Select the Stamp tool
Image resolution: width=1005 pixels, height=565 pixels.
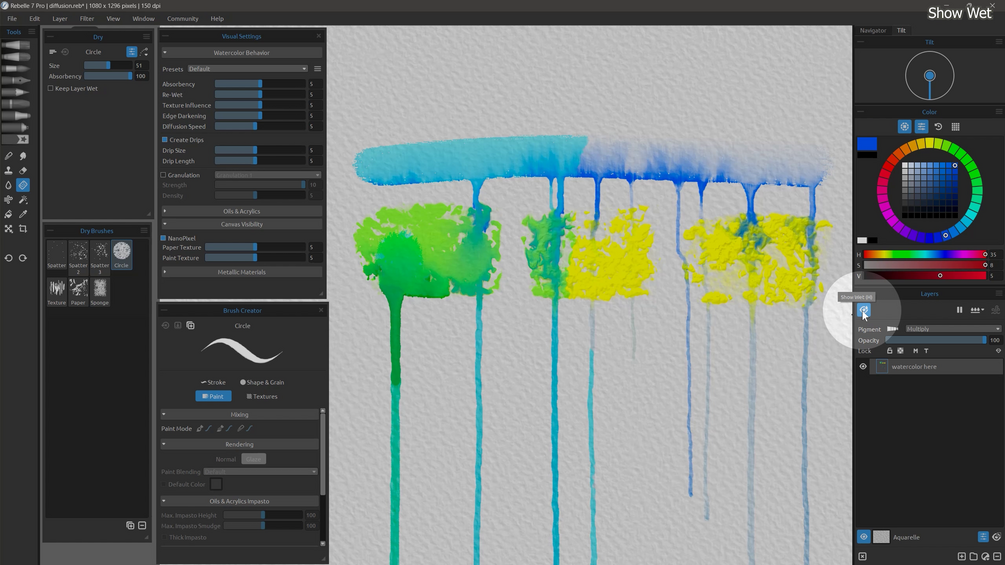click(8, 170)
